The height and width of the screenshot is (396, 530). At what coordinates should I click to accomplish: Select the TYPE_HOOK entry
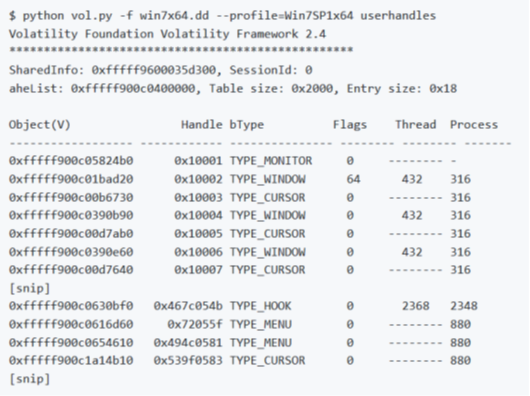261,306
